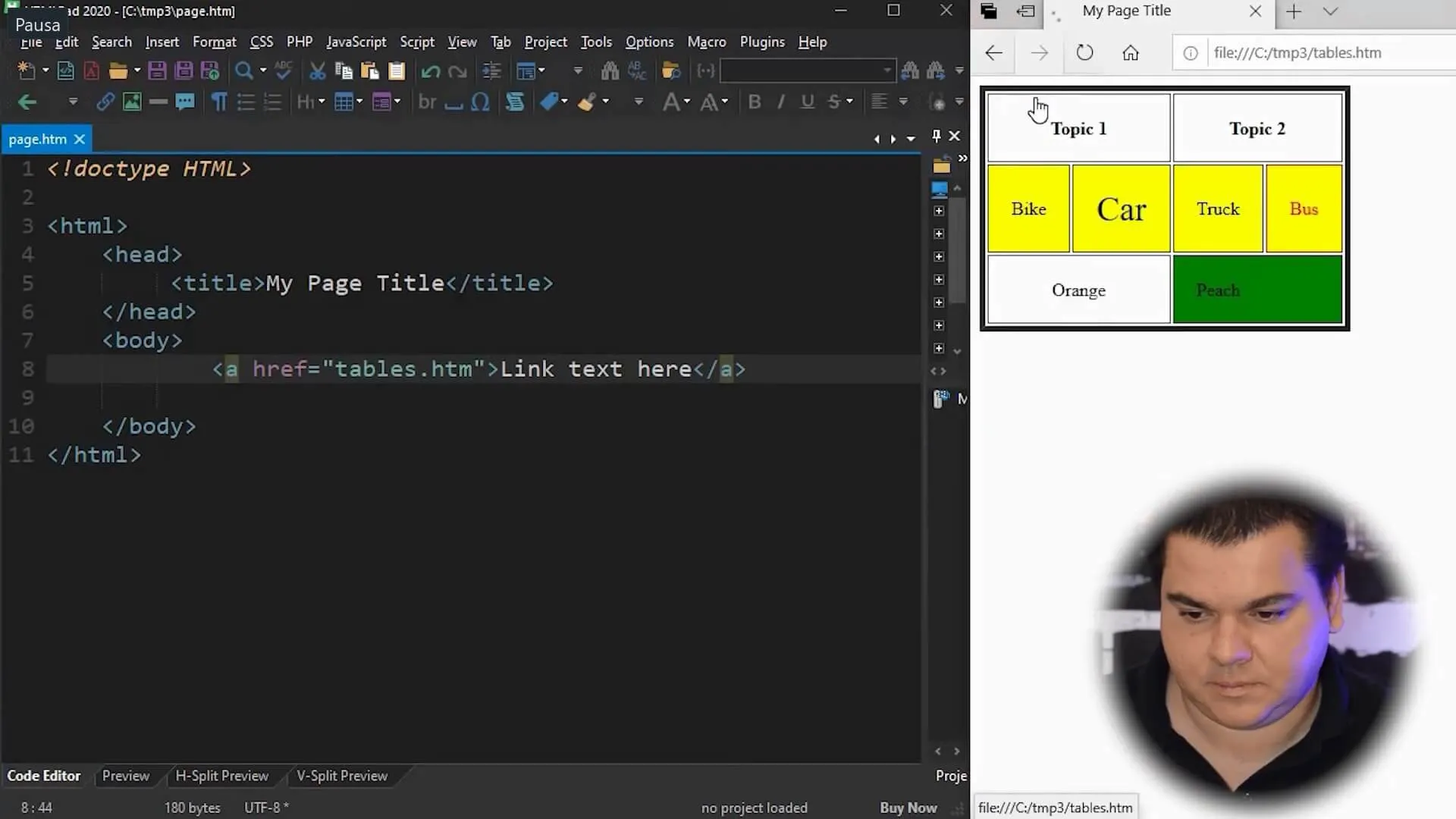This screenshot has height=819, width=1456.
Task: Copy selection with the two-pages icon
Action: pyautogui.click(x=344, y=71)
